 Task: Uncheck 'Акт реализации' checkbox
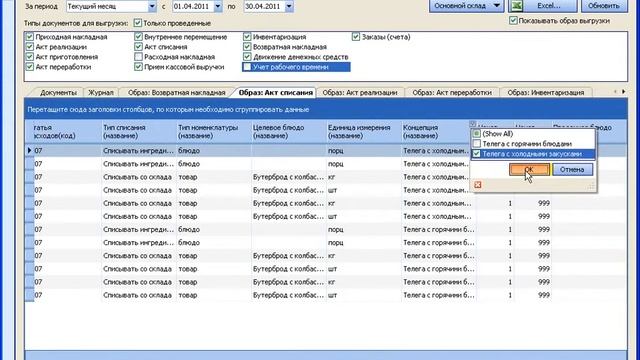coord(29,47)
